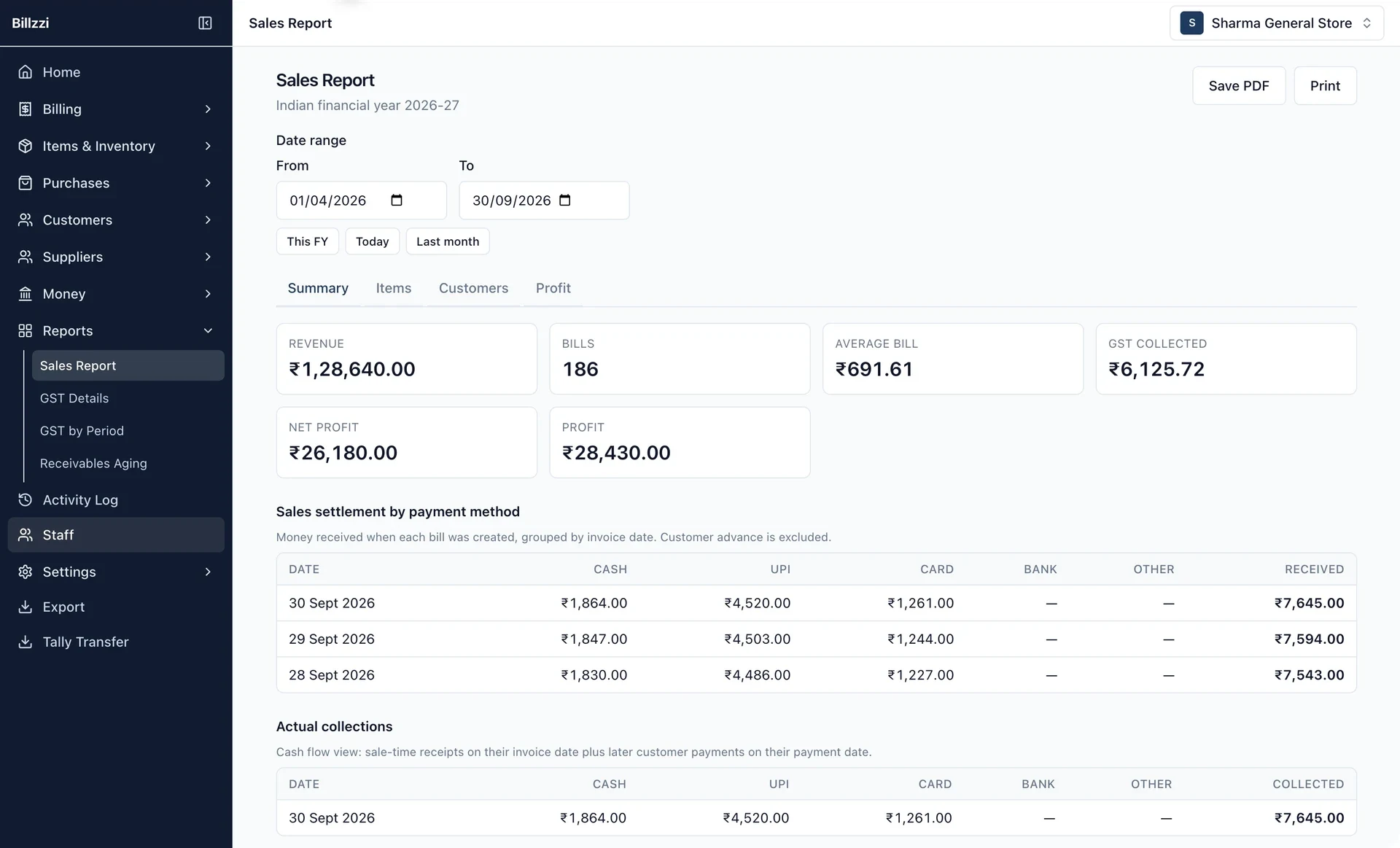
Task: Click the Activity Log history icon
Action: (x=26, y=500)
